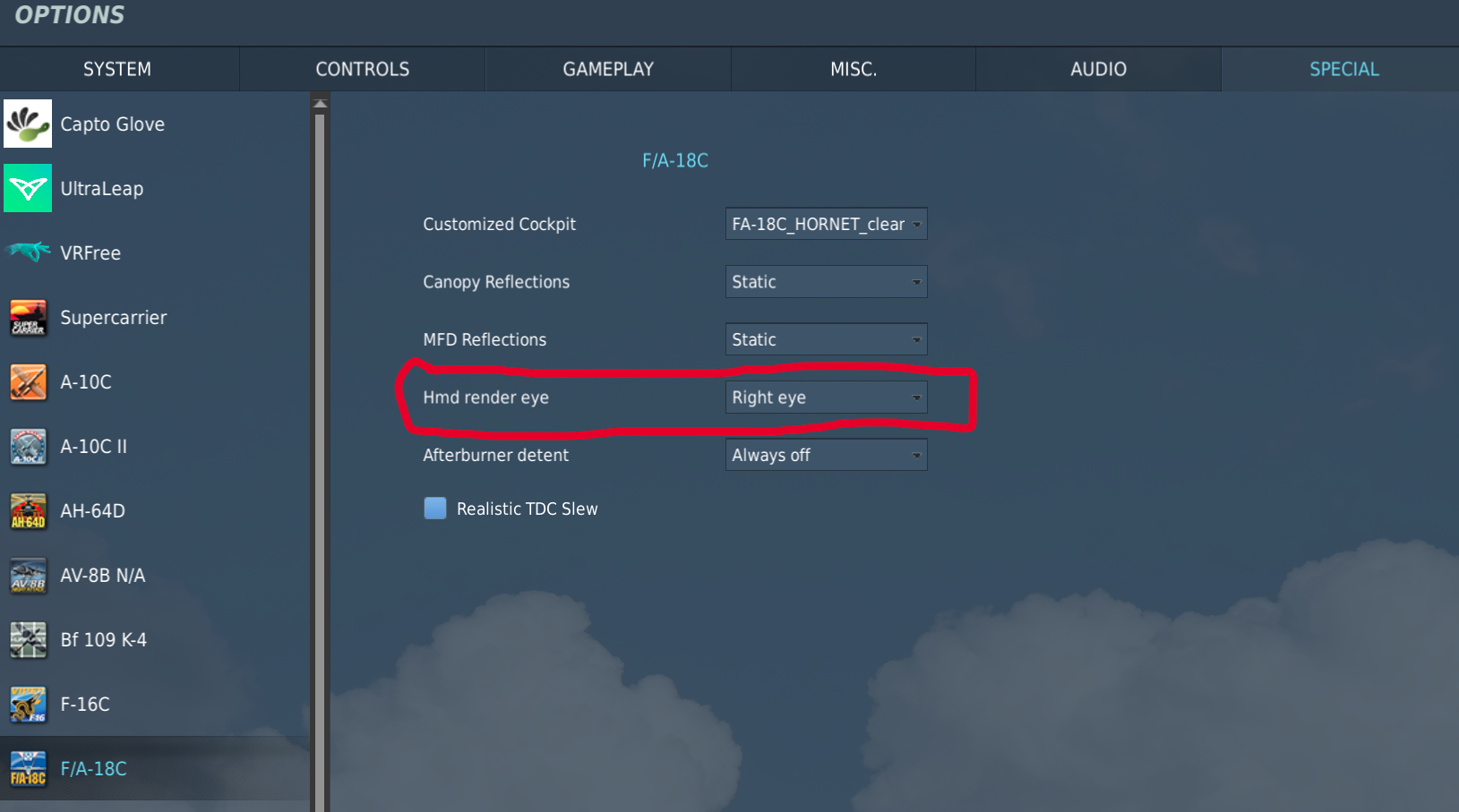
Task: Select A-10C module entry text
Action: 86,382
